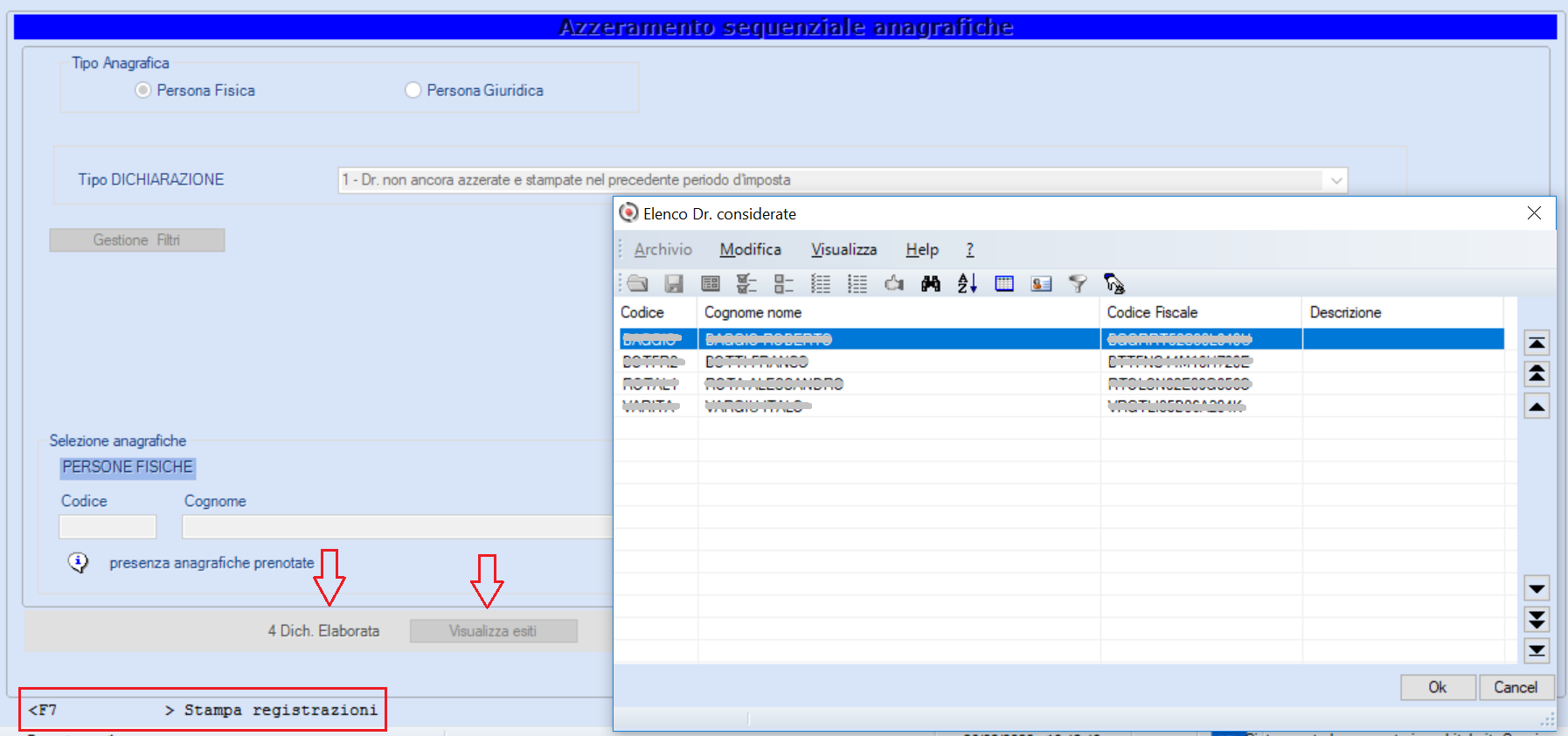Move up one row with single arrow
This screenshot has height=736, width=1568.
point(1537,406)
